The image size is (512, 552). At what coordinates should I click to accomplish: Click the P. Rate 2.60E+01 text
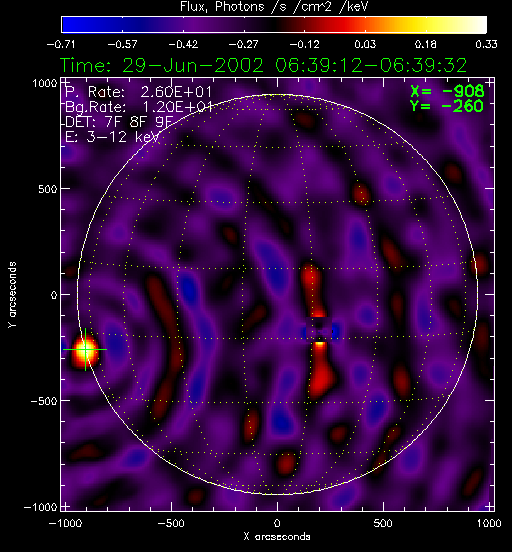coord(138,92)
